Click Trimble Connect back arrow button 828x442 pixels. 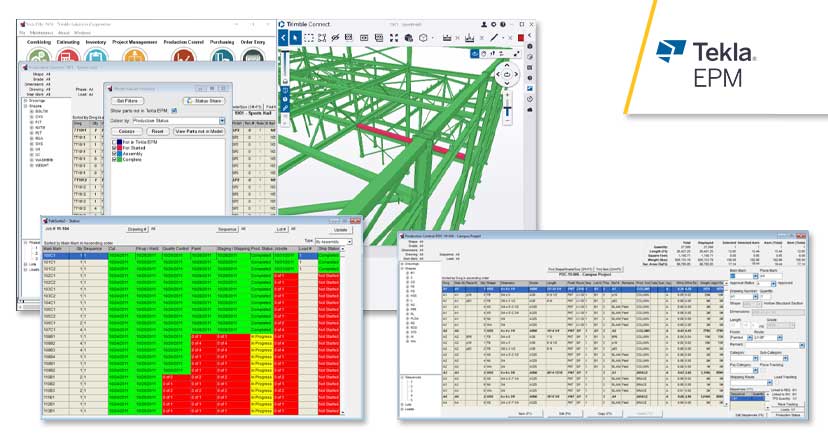(x=284, y=38)
